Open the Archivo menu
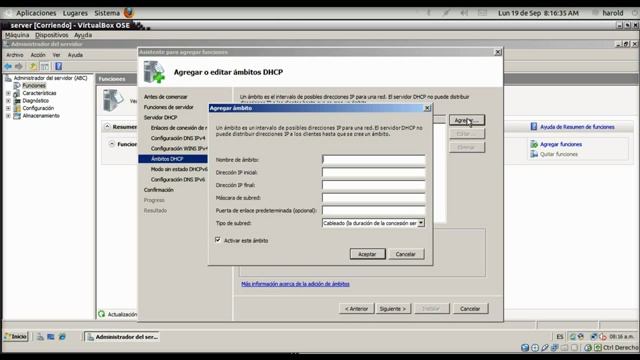The width and height of the screenshot is (640, 360). coord(15,55)
